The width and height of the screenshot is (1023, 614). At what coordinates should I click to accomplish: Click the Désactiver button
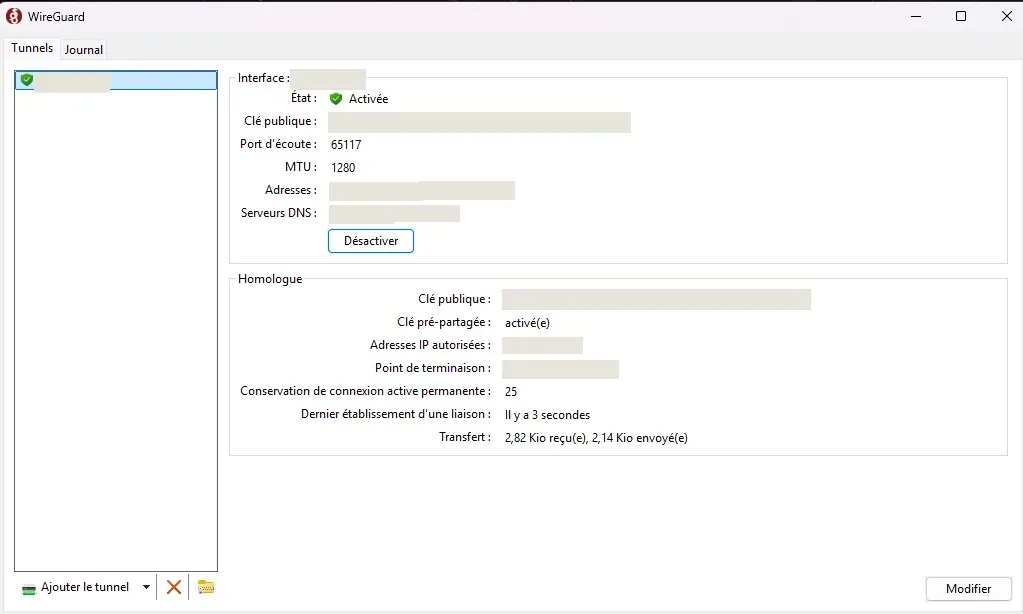(x=371, y=241)
